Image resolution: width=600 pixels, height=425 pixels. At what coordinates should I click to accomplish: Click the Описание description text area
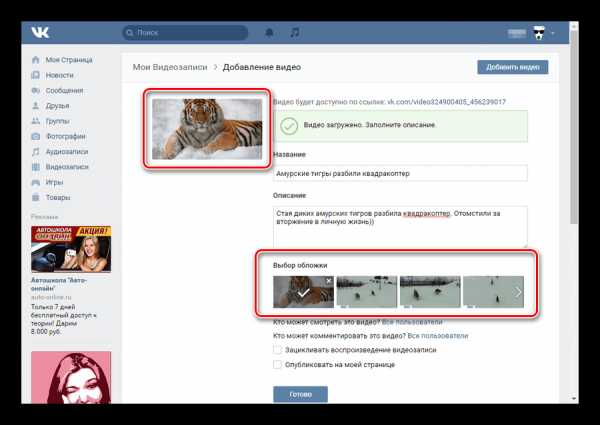(400, 227)
